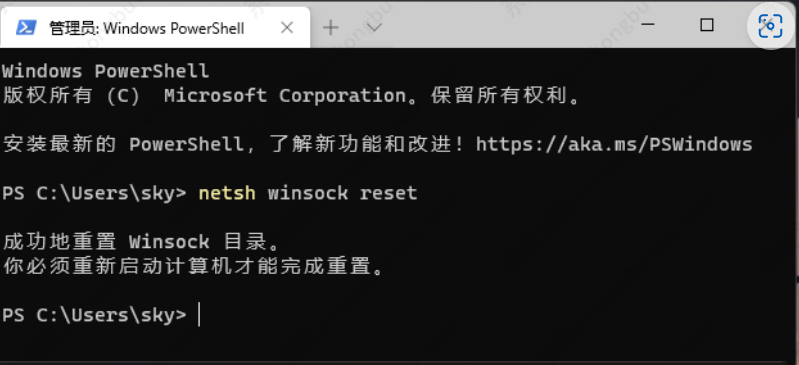Viewport: 799px width, 365px height.
Task: Click the first PS C:\Users\sky> prompt
Action: (x=94, y=193)
